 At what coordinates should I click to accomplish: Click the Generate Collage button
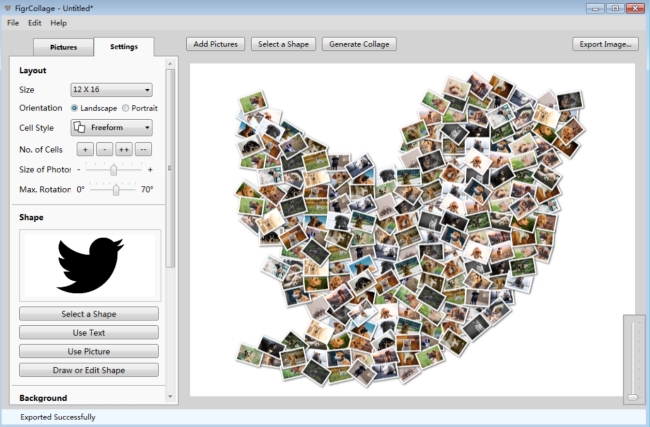[x=359, y=44]
